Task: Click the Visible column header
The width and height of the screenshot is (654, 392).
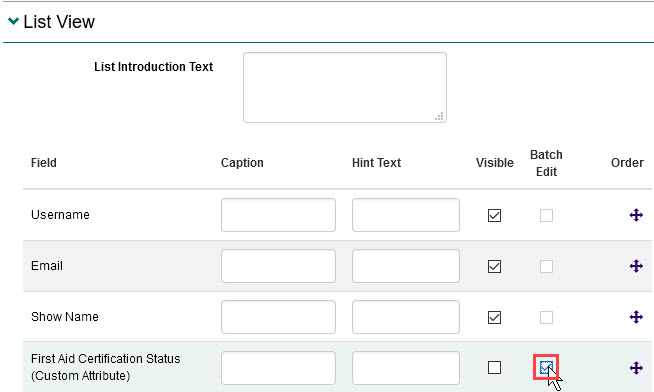Action: [x=495, y=163]
